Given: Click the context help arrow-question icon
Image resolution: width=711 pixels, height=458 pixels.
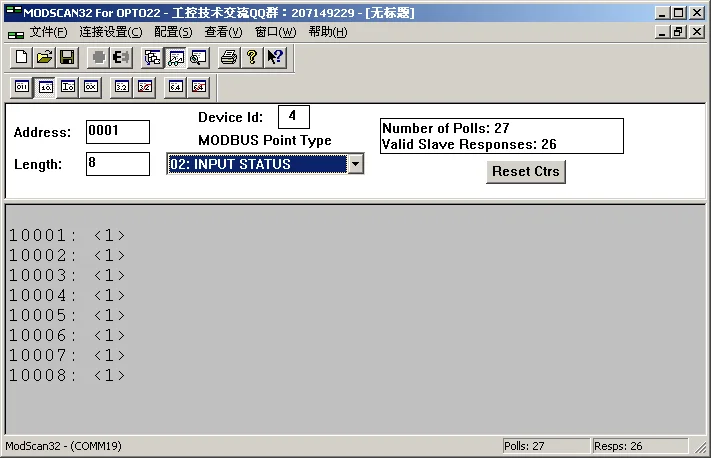Looking at the screenshot, I should [x=275, y=58].
